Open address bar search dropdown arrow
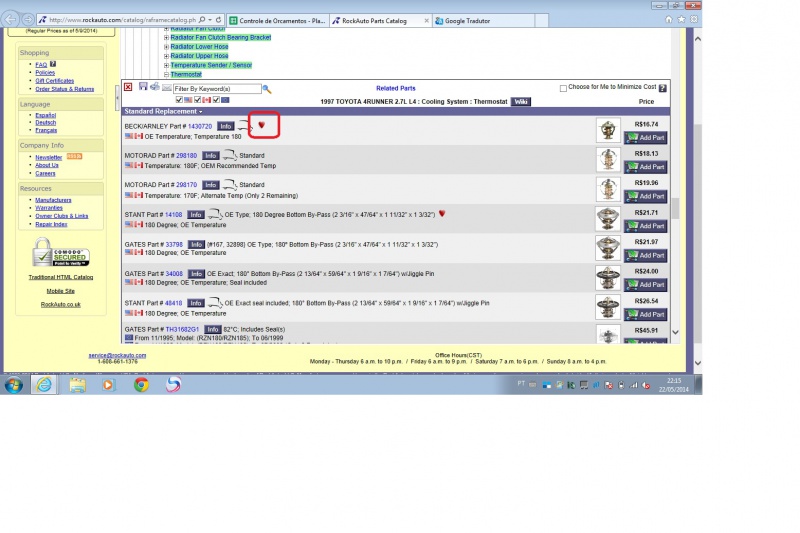This screenshot has height=533, width=800. coord(210,20)
